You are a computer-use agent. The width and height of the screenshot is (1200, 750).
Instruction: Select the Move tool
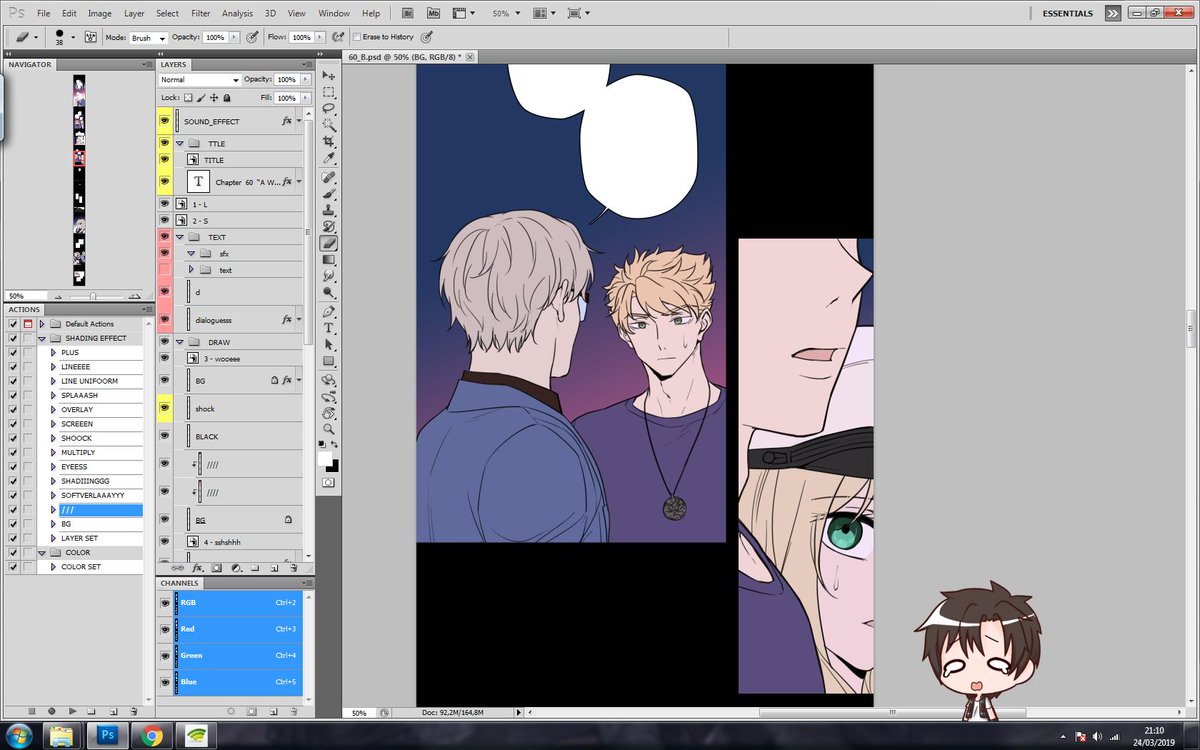pyautogui.click(x=328, y=75)
